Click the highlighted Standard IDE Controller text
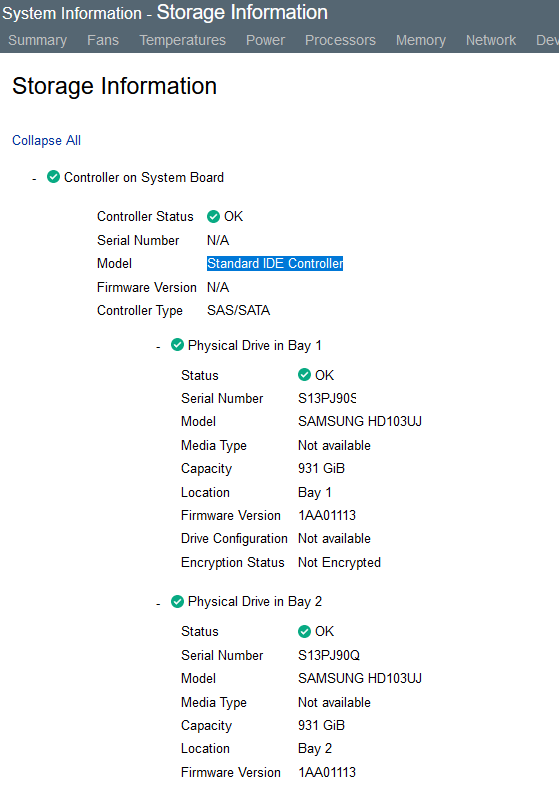The height and width of the screenshot is (789, 559). [x=275, y=263]
